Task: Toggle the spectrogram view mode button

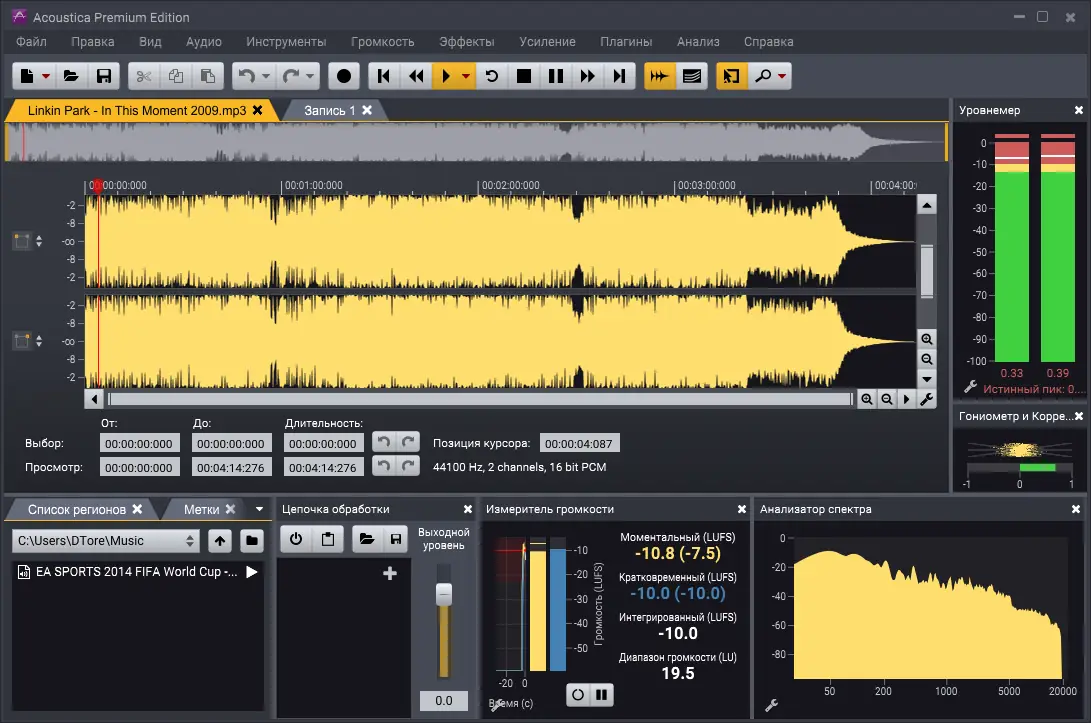Action: tap(692, 76)
